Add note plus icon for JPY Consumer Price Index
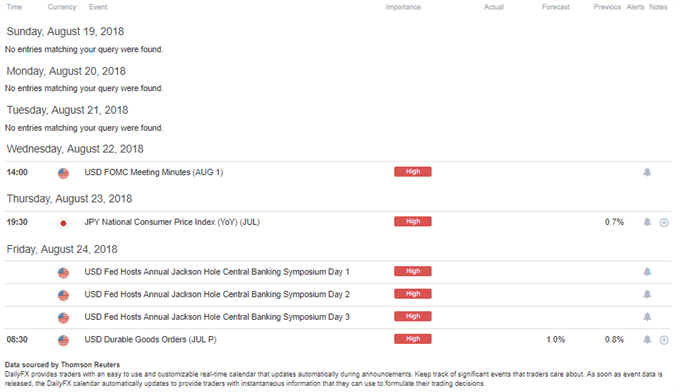The image size is (680, 392). (664, 223)
